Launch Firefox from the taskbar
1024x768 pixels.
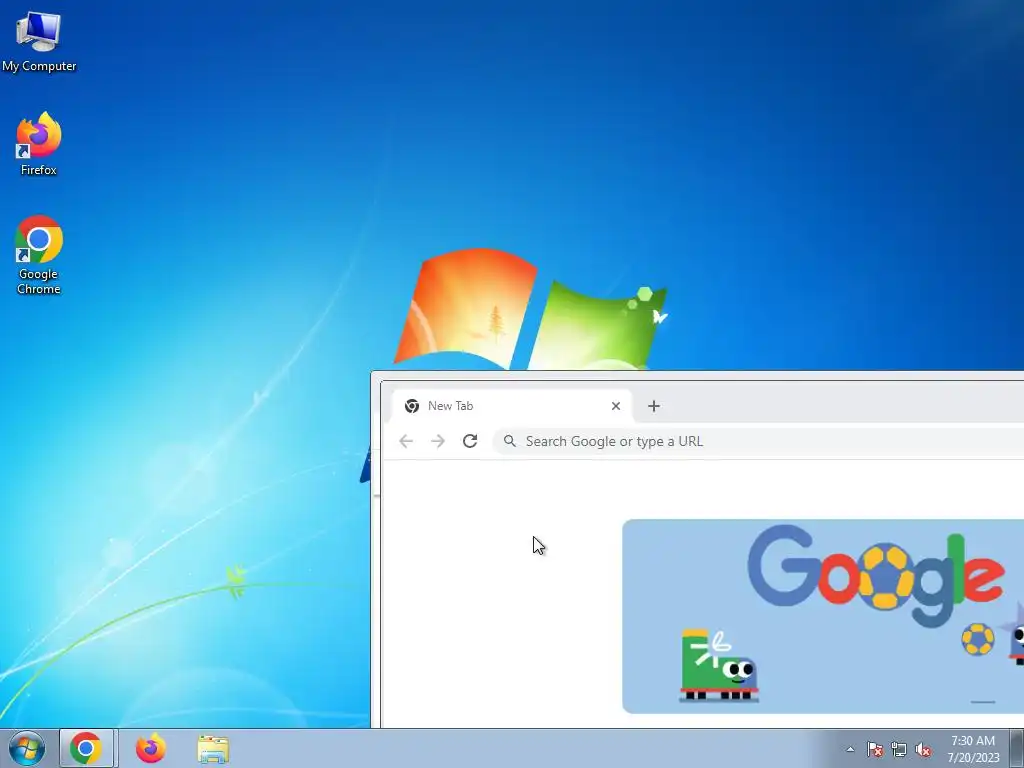150,748
